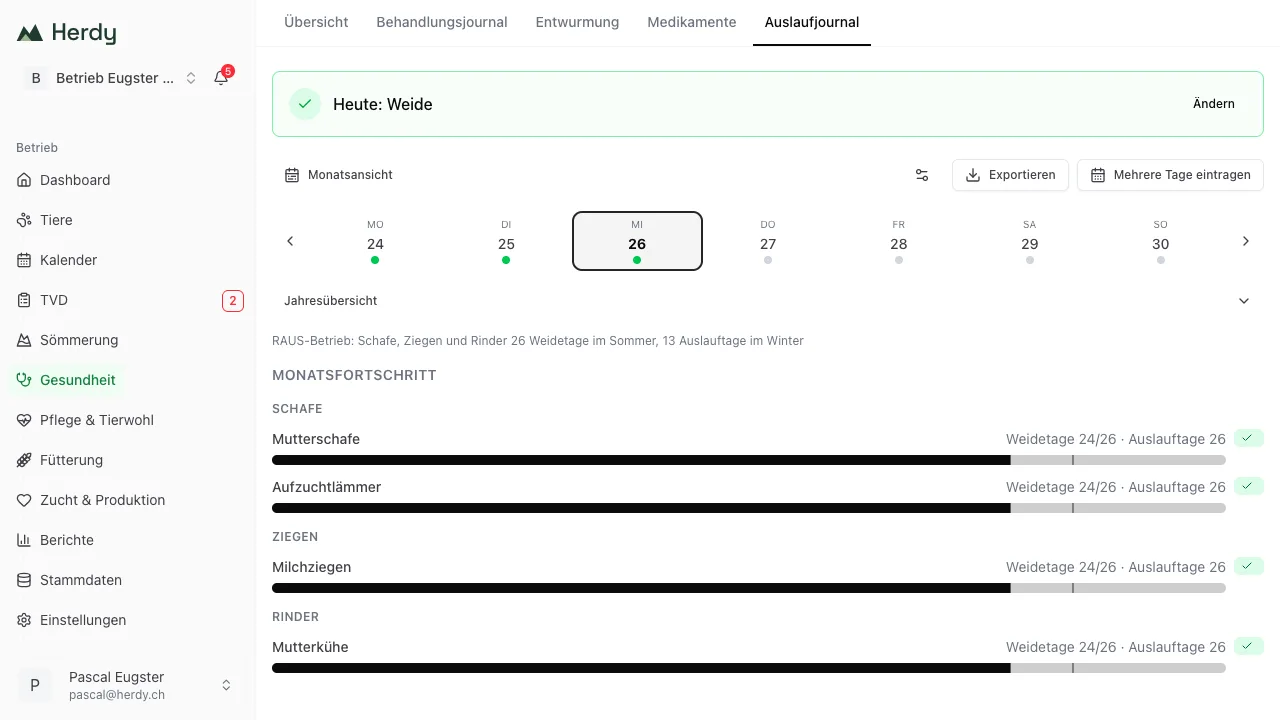
Task: Click the Mutterschafe row label
Action: pyautogui.click(x=316, y=439)
